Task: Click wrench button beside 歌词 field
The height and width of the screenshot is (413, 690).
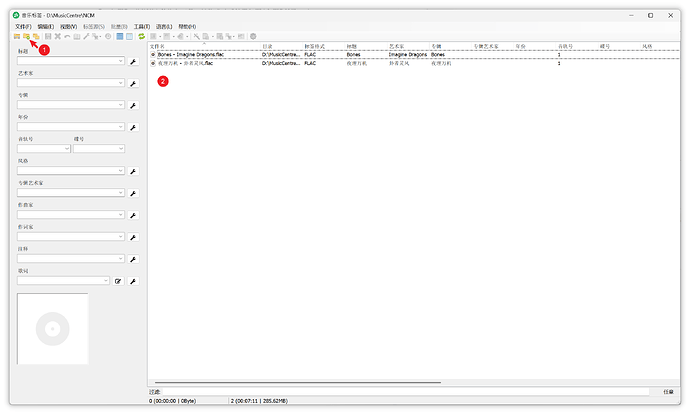Action: coord(133,281)
